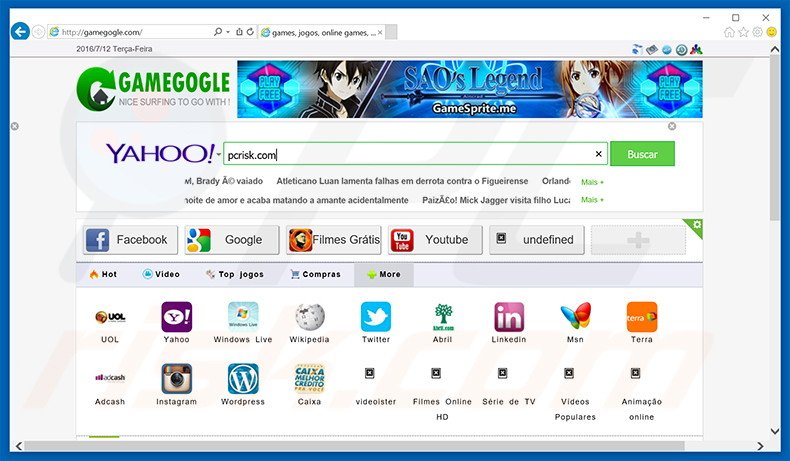
Task: Open the Wordpress icon
Action: (243, 378)
